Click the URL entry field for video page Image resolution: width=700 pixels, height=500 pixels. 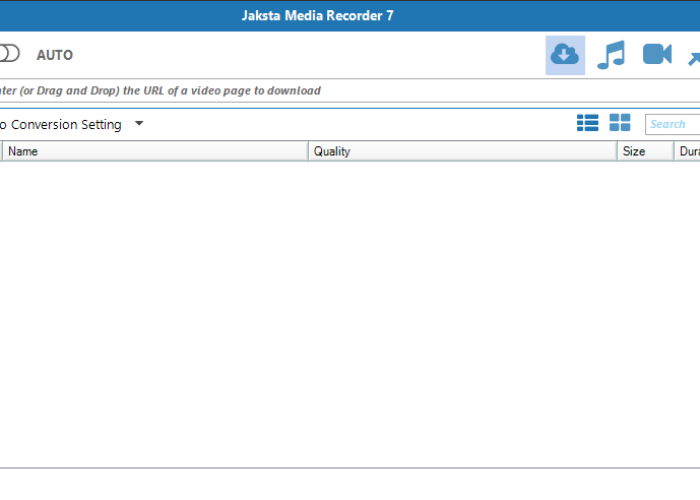(x=350, y=91)
